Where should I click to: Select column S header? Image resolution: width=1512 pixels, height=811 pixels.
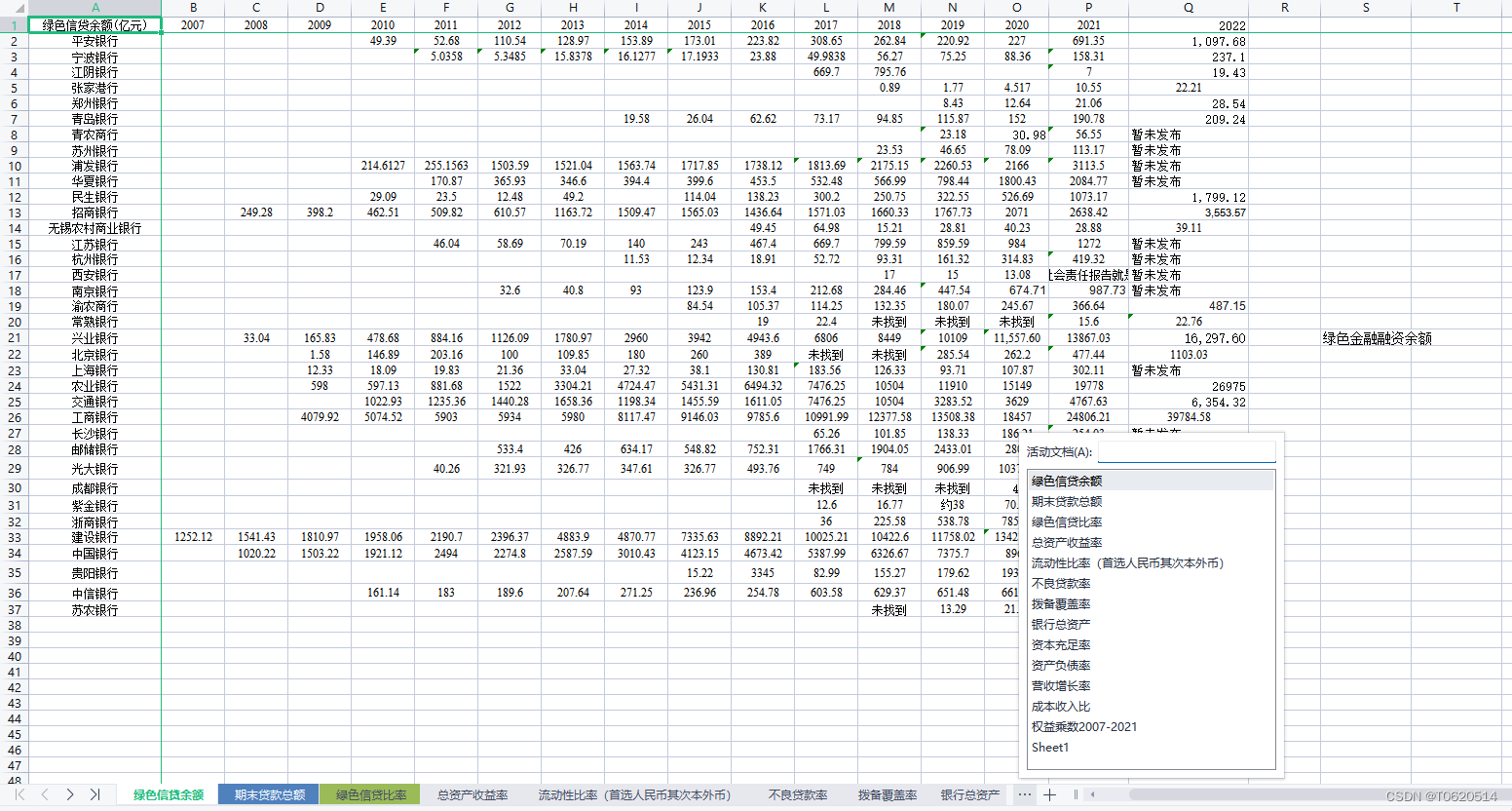click(1366, 8)
